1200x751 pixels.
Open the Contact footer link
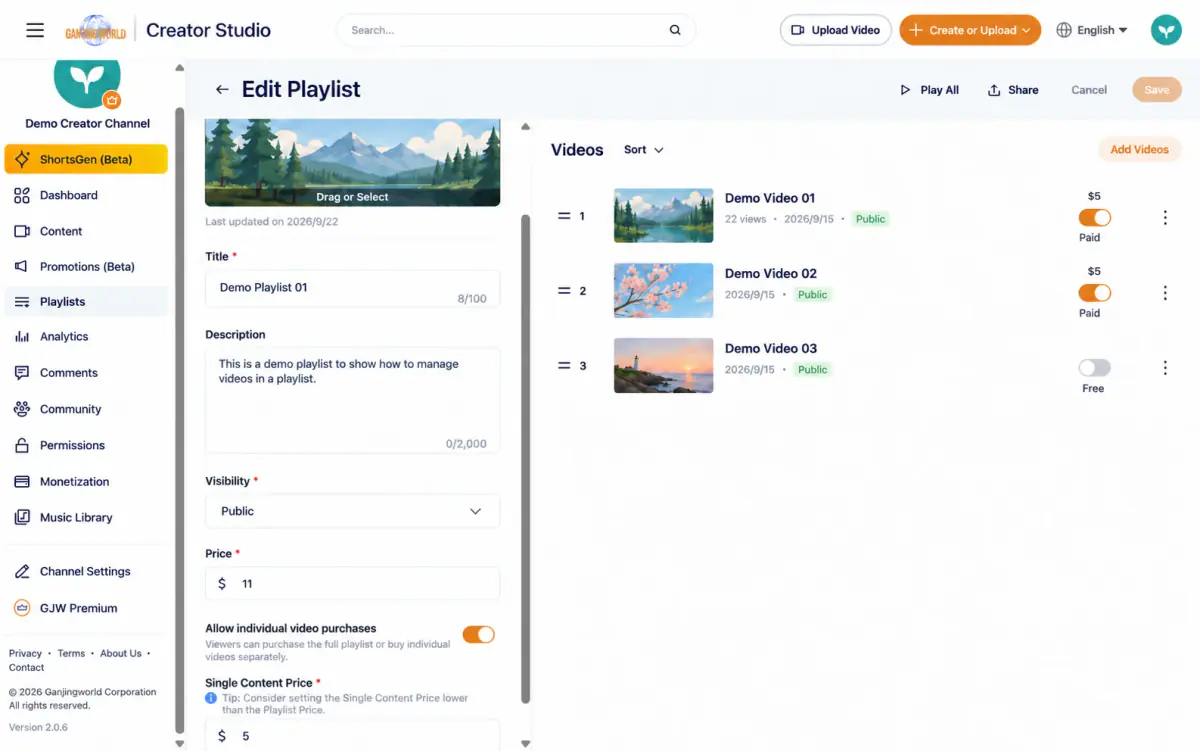point(27,667)
